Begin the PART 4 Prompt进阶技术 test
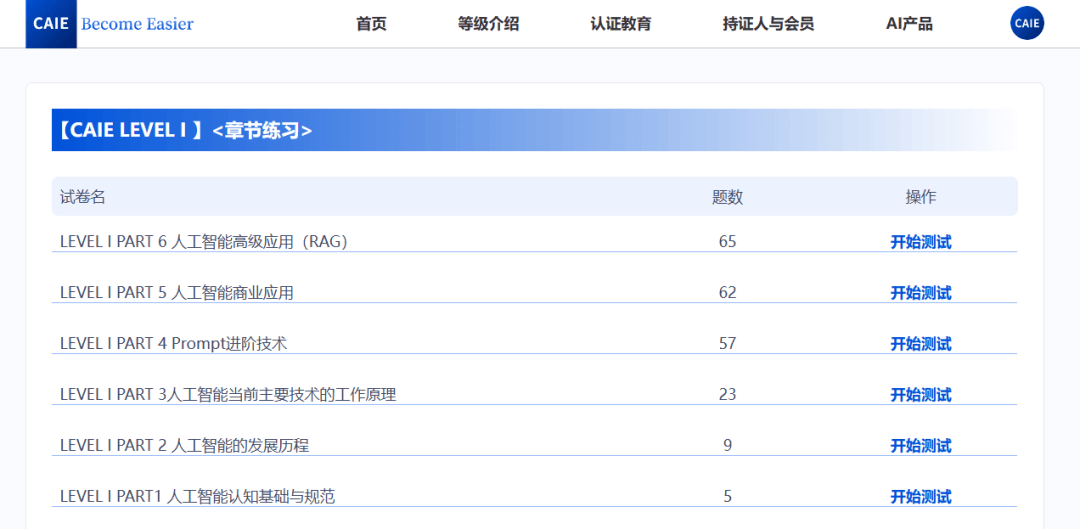This screenshot has width=1080, height=529. (x=920, y=343)
